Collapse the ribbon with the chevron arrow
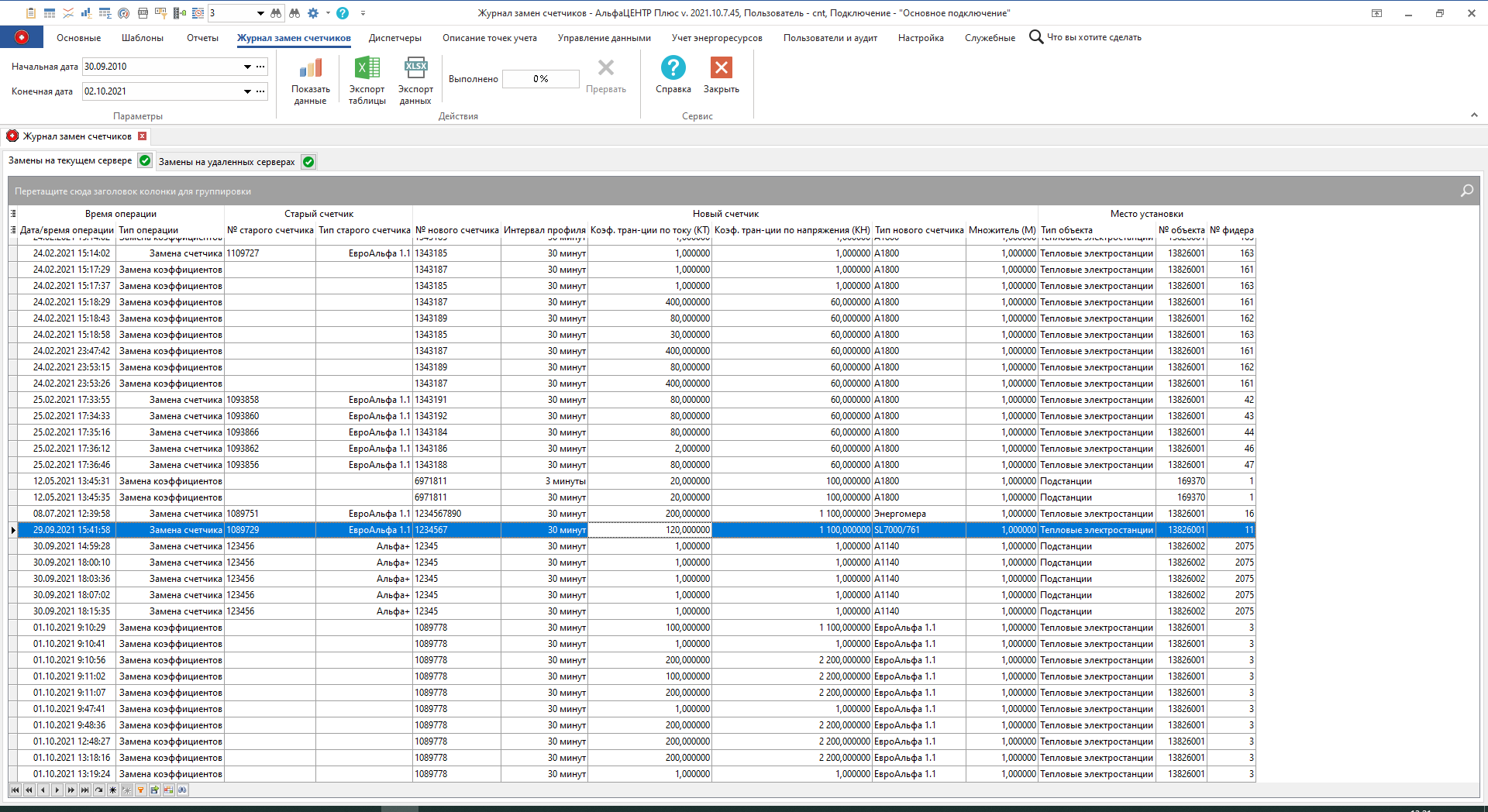This screenshot has height=812, width=1488. click(1474, 114)
